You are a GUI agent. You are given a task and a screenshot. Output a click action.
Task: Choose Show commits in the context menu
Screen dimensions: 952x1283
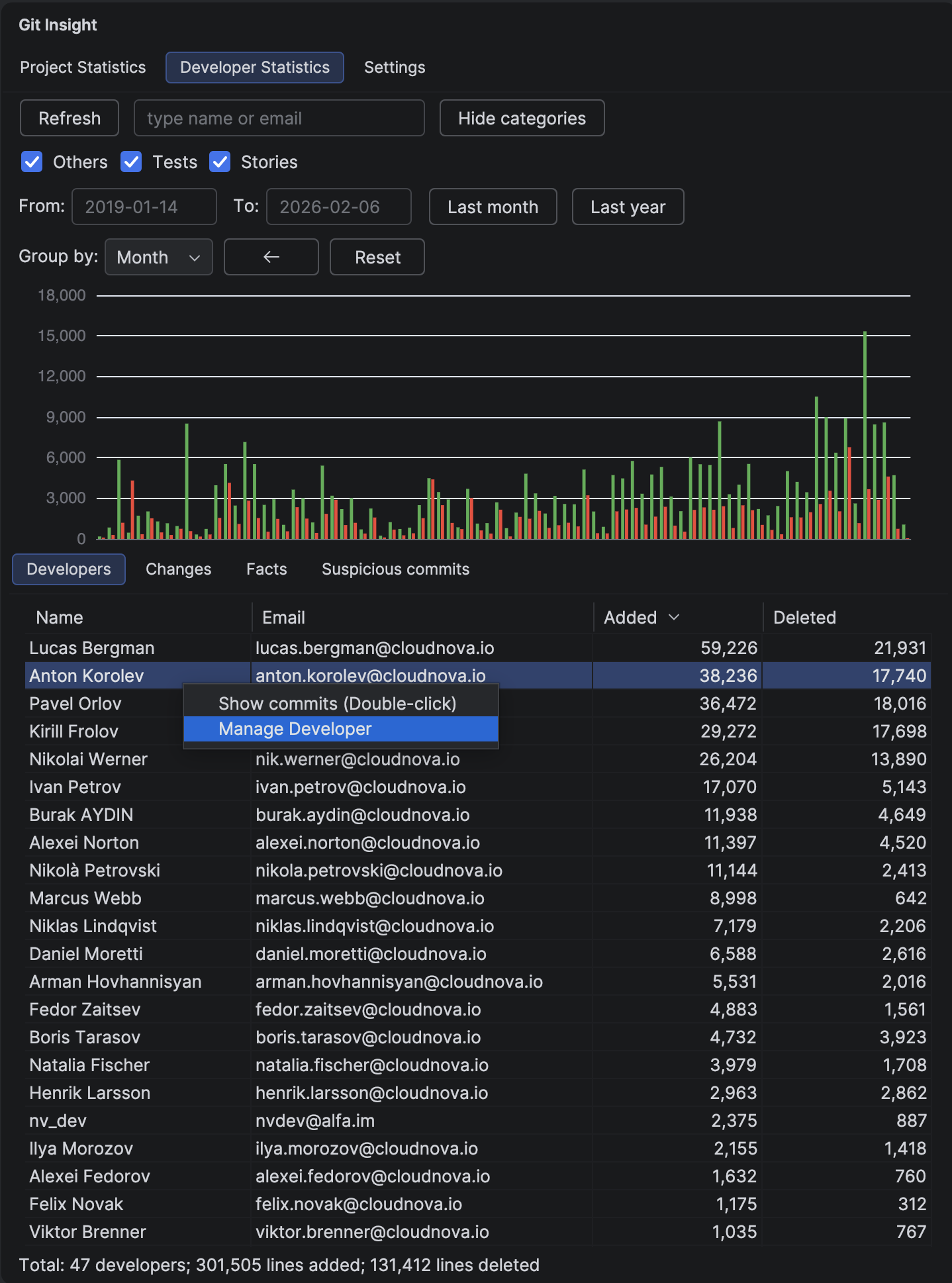pyautogui.click(x=341, y=703)
